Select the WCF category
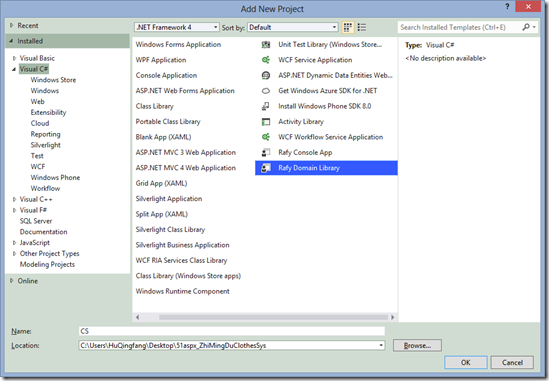Image resolution: width=549 pixels, height=381 pixels. pyautogui.click(x=38, y=167)
